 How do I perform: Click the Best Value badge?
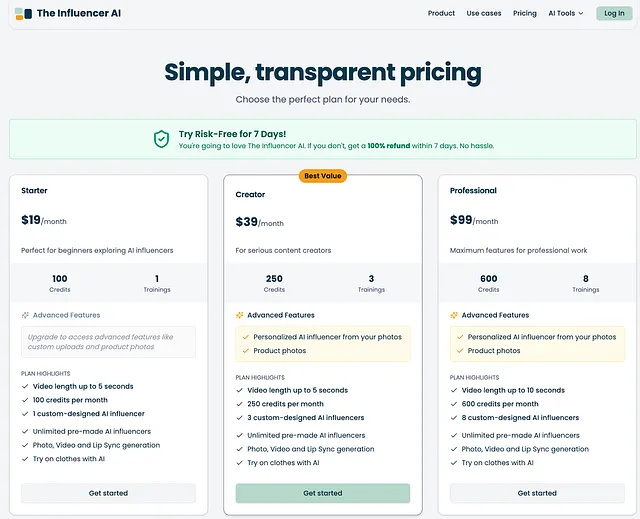323,176
